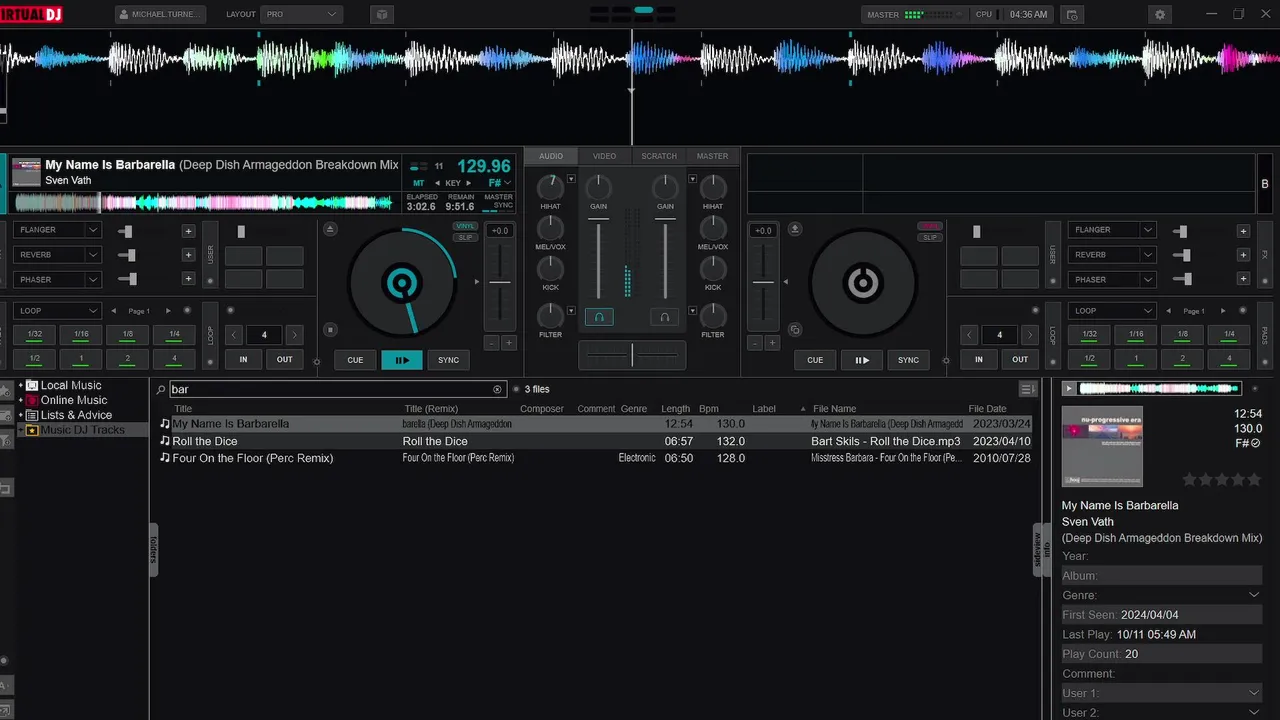Switch to the VIDEO mixer tab
1280x720 pixels.
[x=604, y=156]
